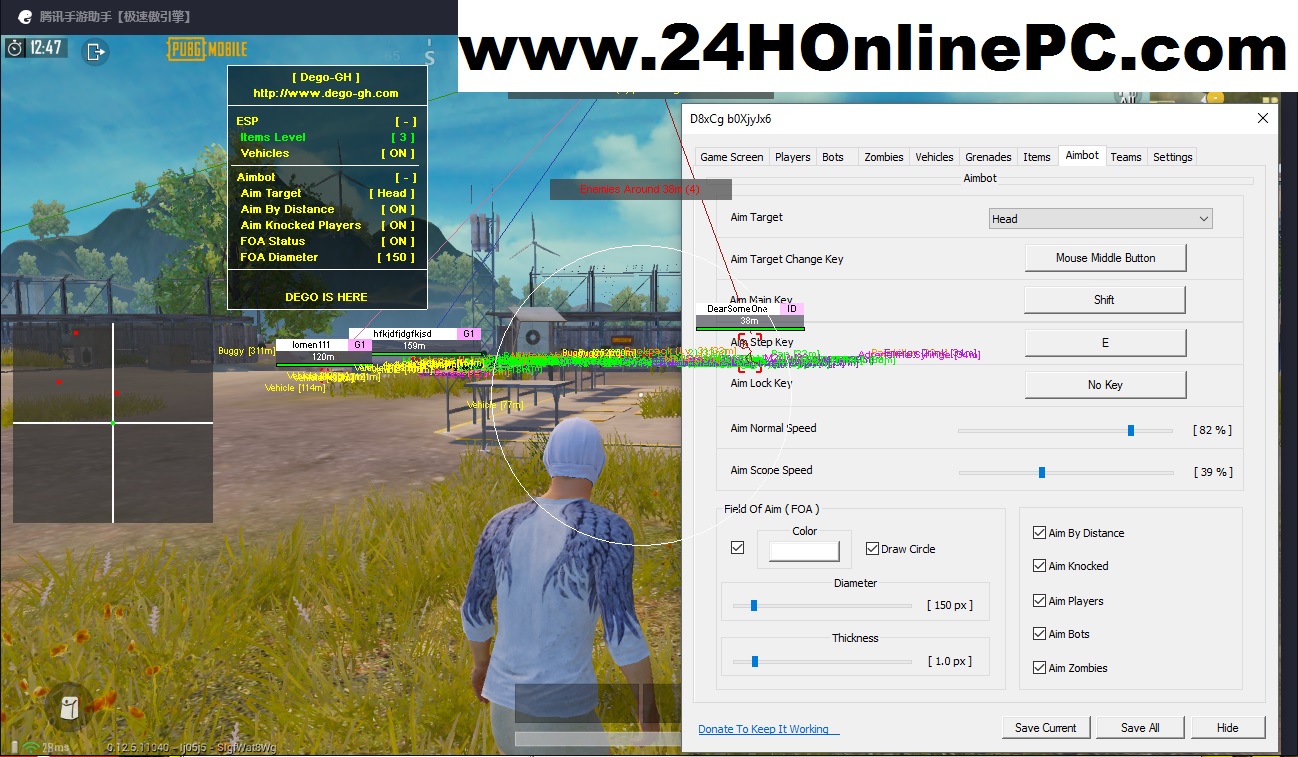
Task: Disable Aim By Distance checkbox
Action: (1039, 533)
